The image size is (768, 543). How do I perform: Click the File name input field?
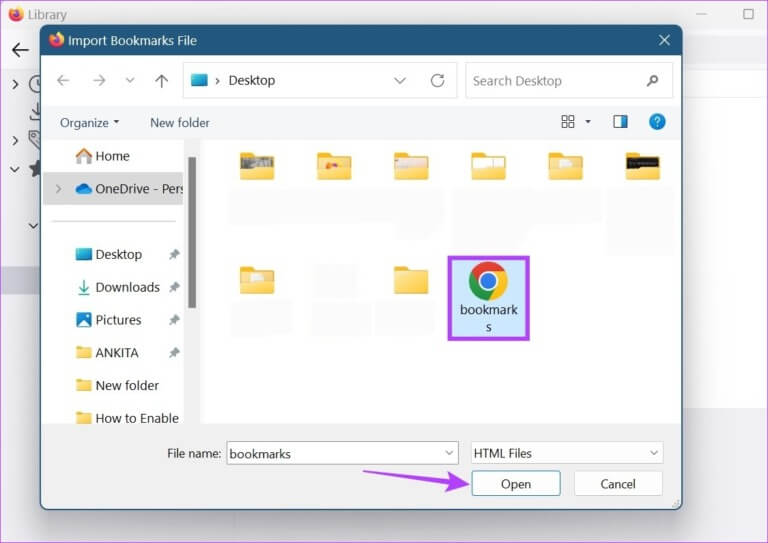342,453
